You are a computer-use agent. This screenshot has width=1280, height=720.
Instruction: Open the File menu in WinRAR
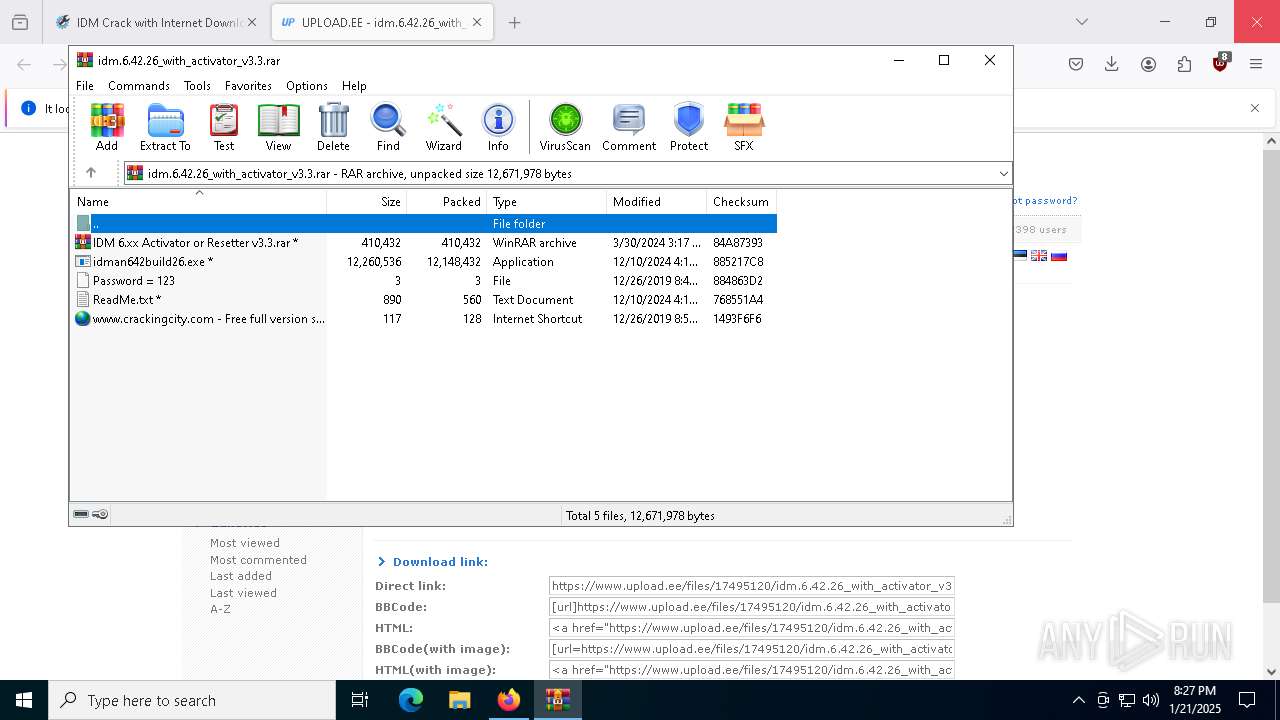[x=85, y=86]
